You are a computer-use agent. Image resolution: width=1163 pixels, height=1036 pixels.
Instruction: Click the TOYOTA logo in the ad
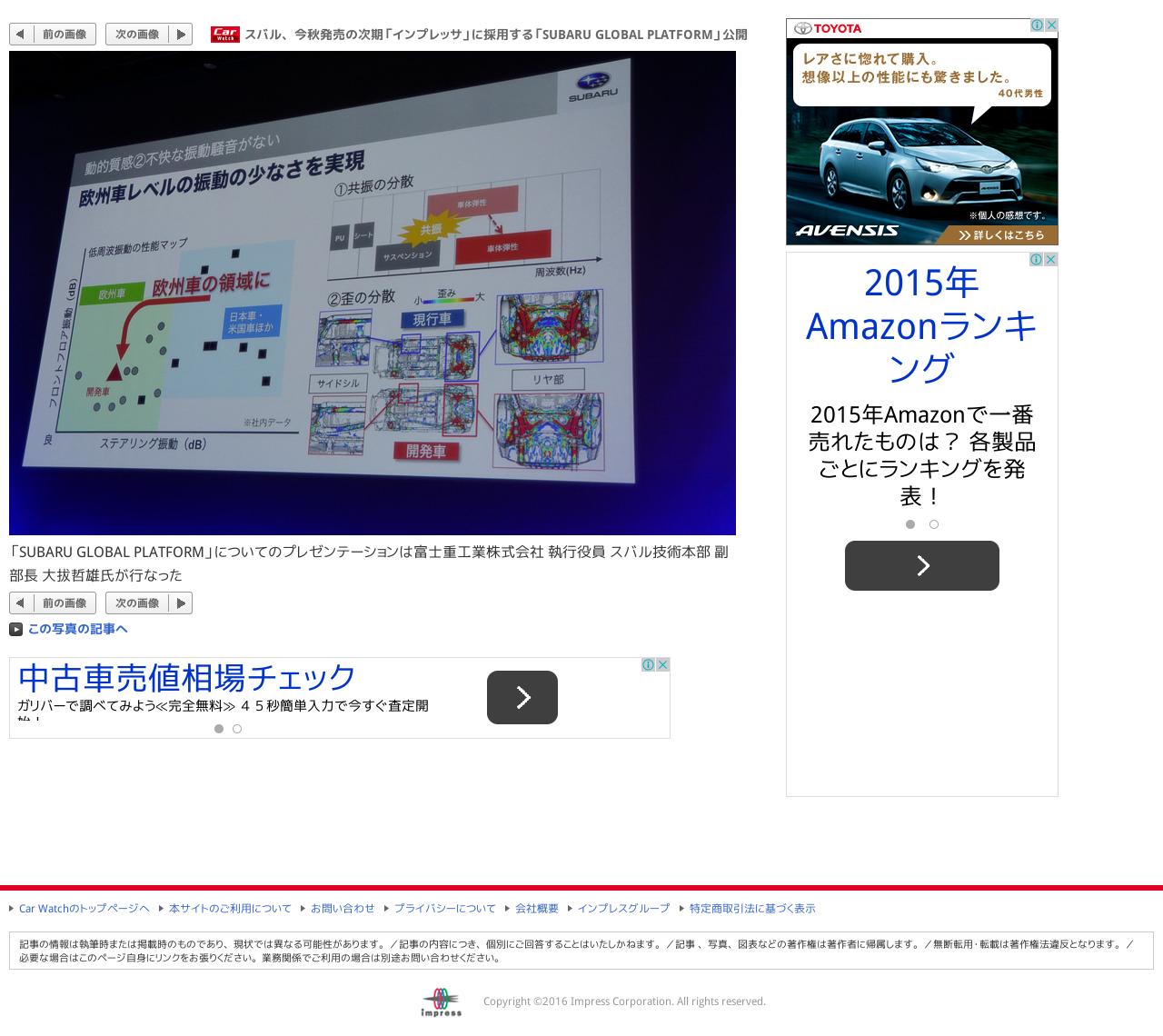point(828,28)
